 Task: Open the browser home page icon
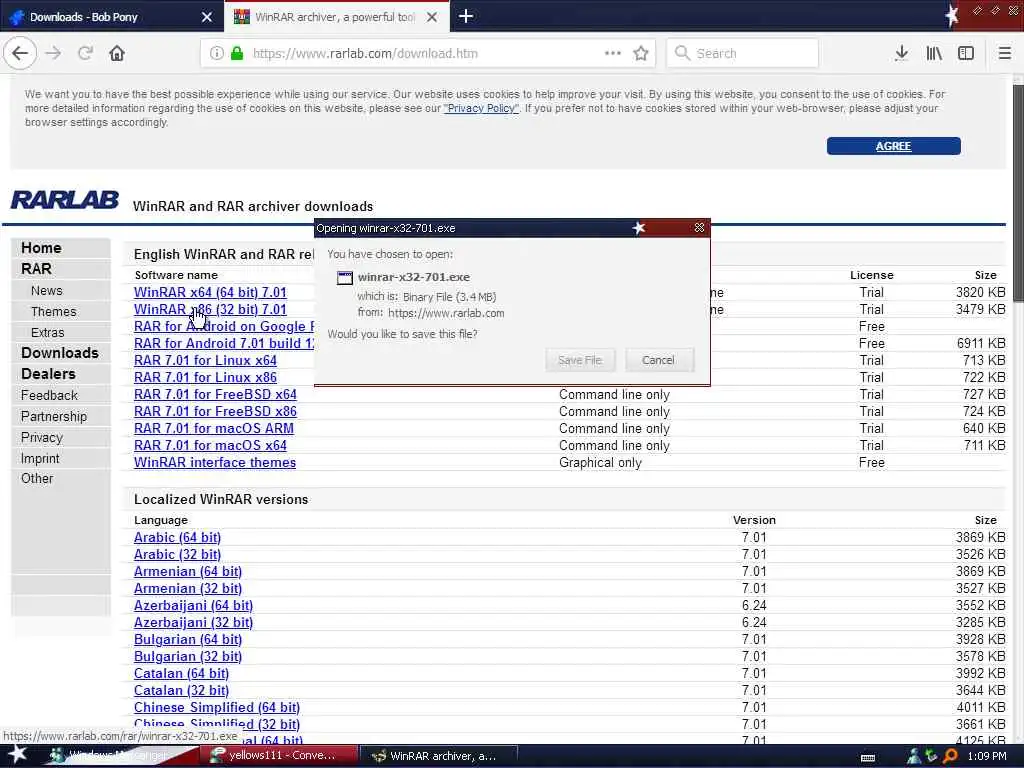click(x=117, y=54)
